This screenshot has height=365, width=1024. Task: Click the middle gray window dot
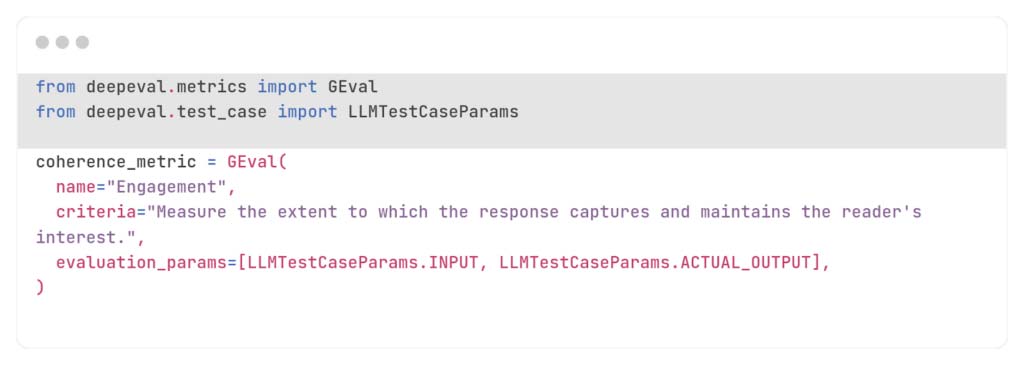62,42
